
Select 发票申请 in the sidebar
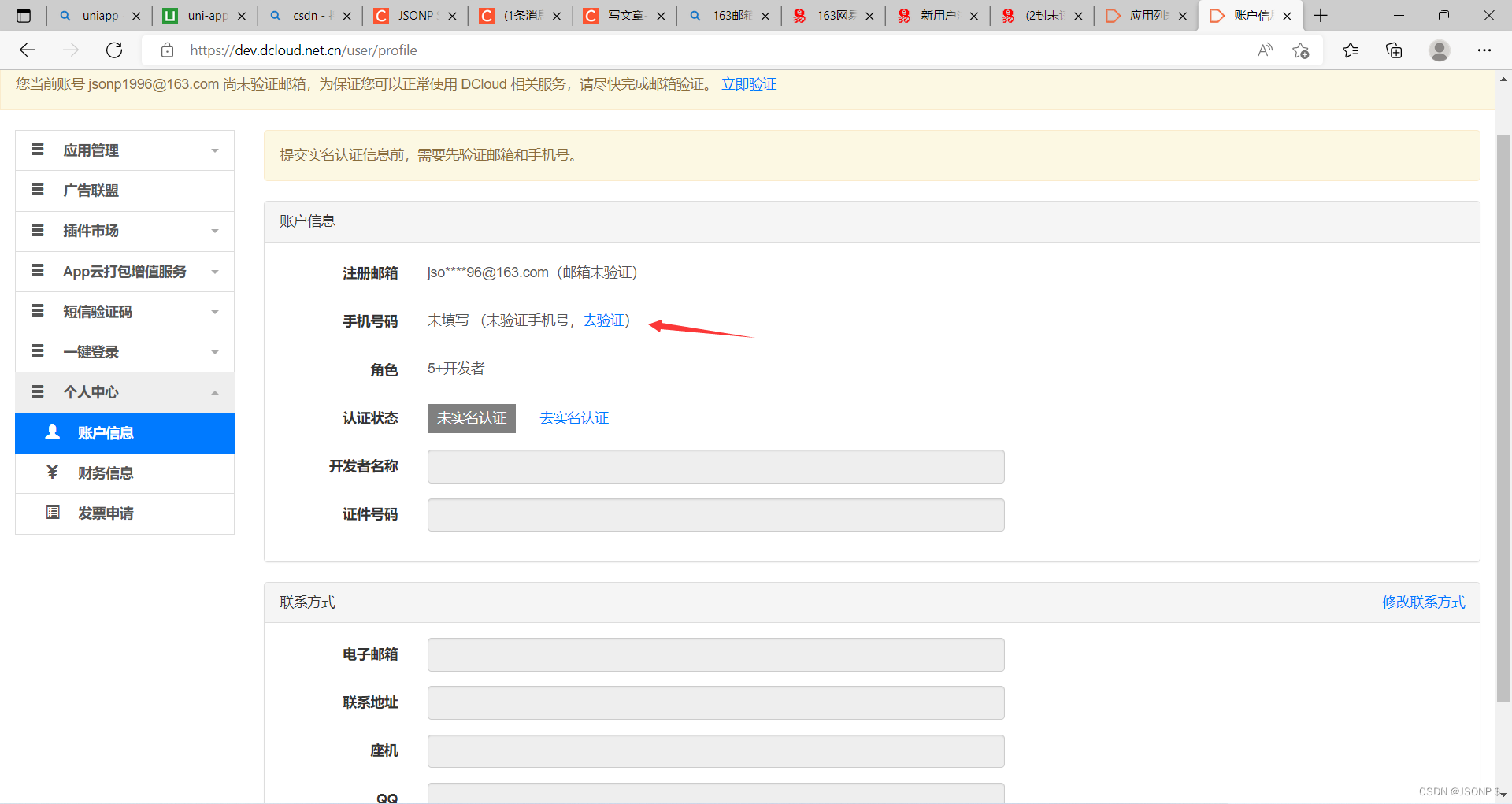(124, 513)
